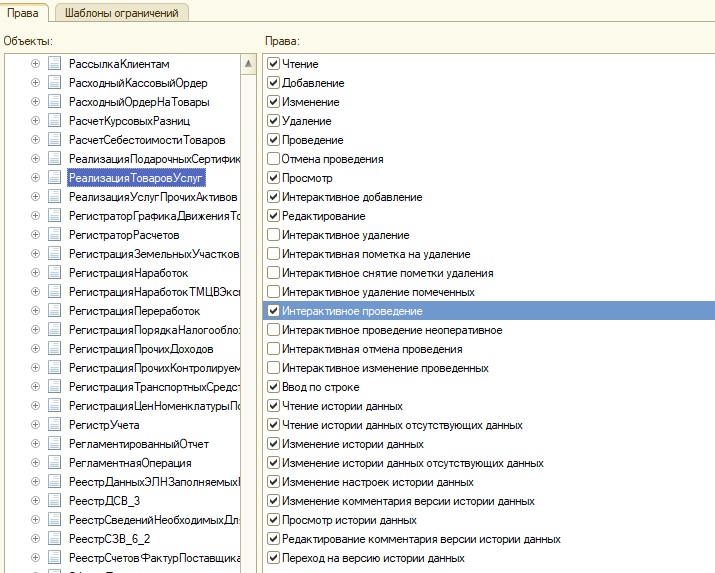Open the Права tab

pos(23,13)
